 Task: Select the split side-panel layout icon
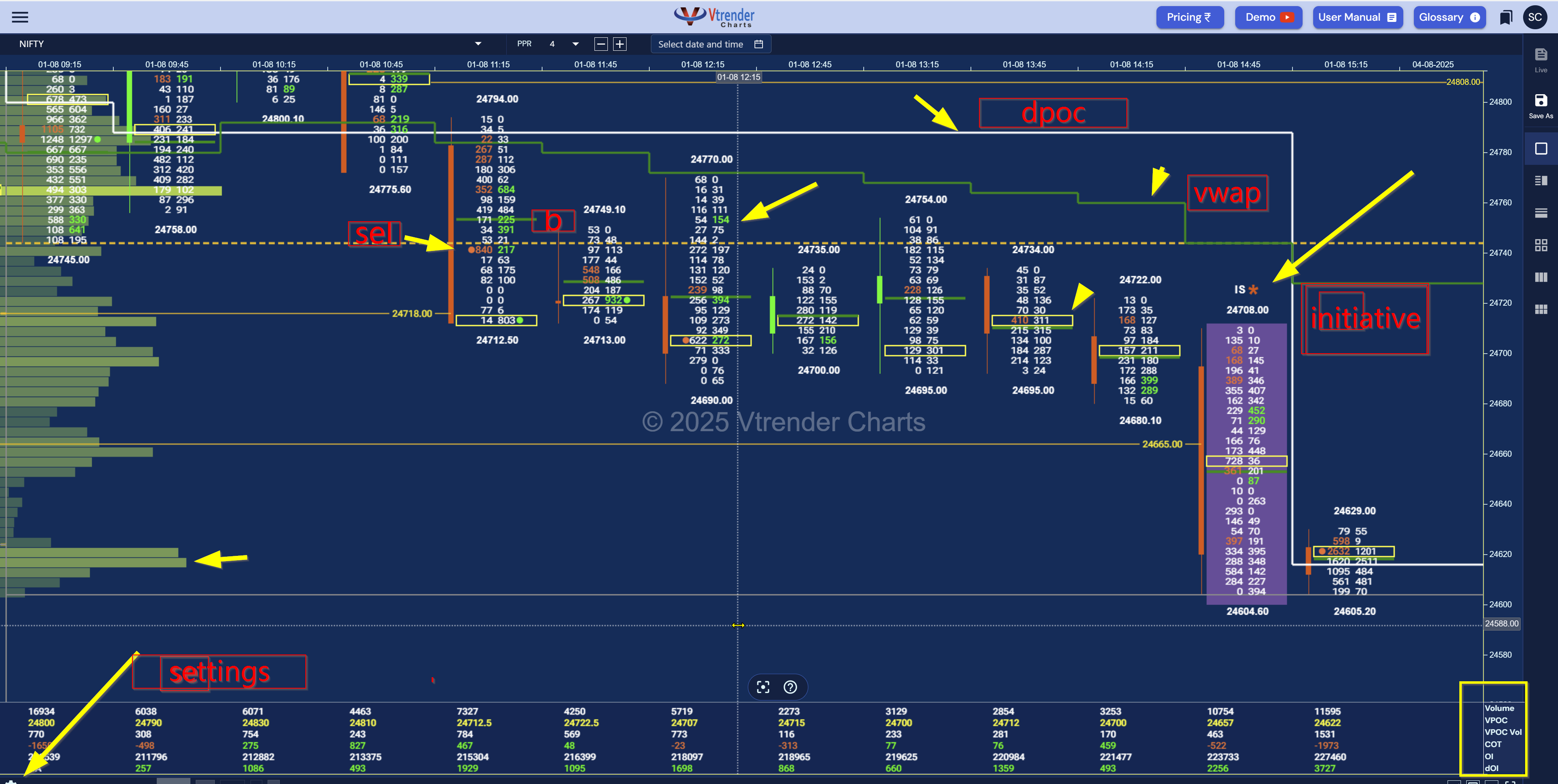pyautogui.click(x=1541, y=181)
